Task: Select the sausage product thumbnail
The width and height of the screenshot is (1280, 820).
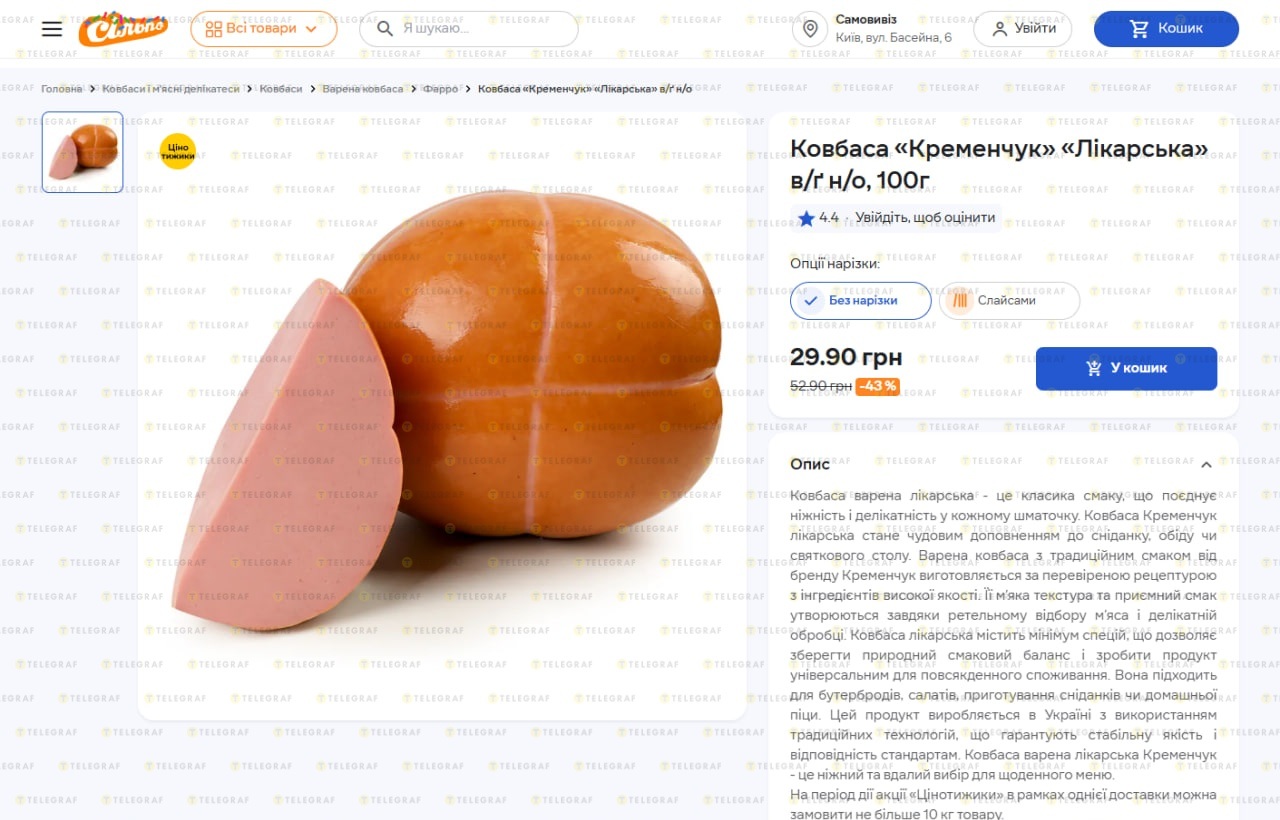Action: click(x=83, y=152)
